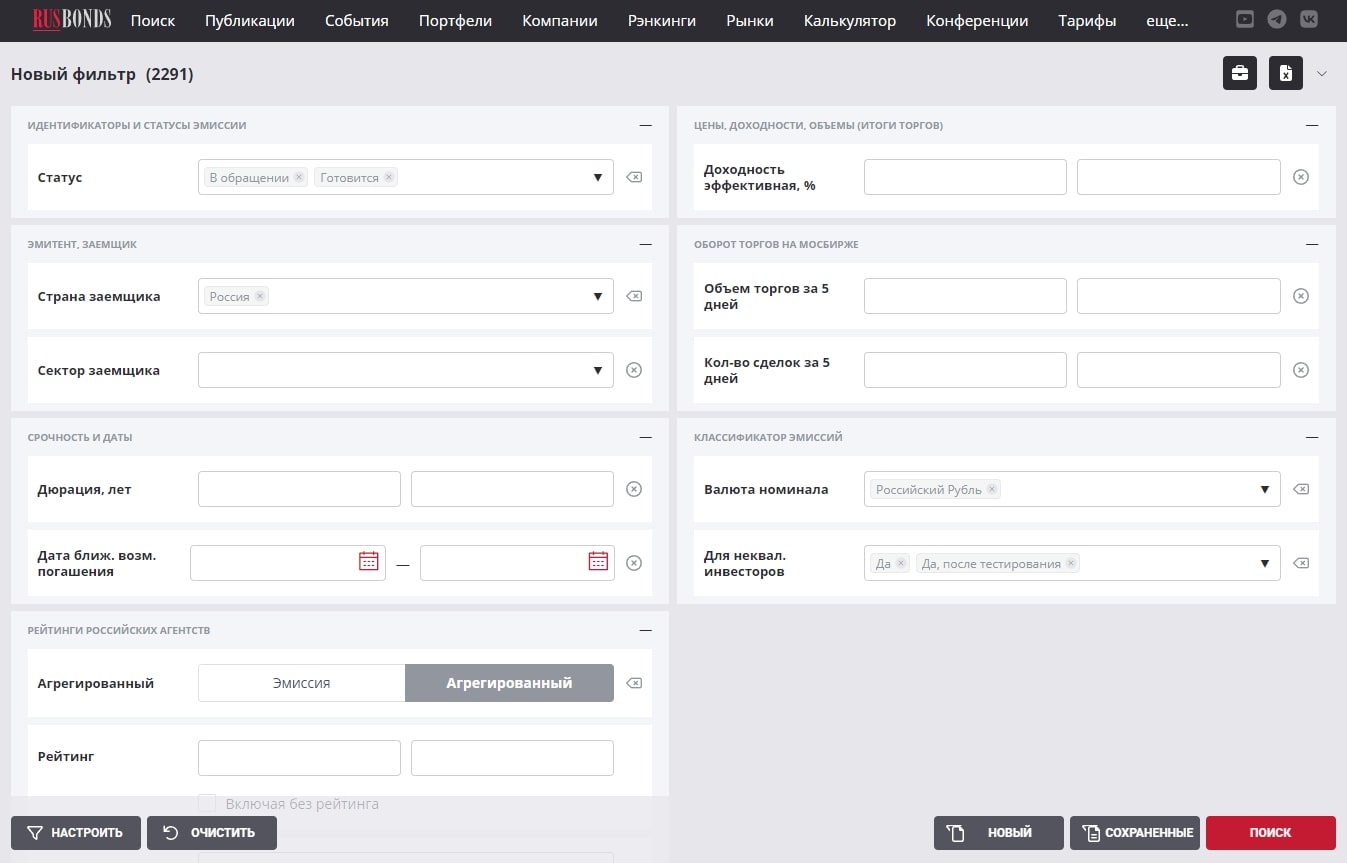Clear the Дата ближ. возм. погашения icon
This screenshot has width=1347, height=863.
click(634, 563)
